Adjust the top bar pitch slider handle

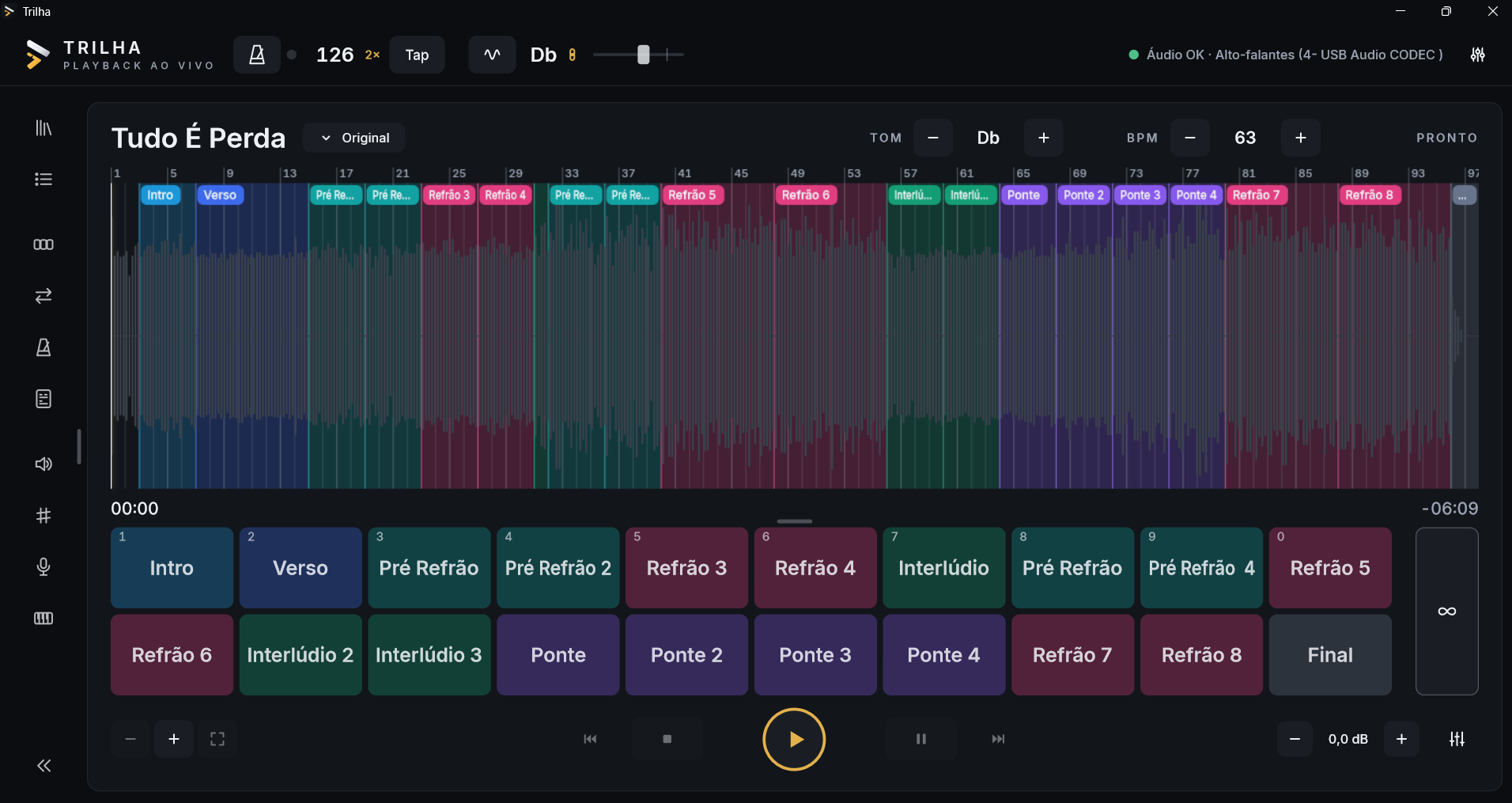[x=644, y=55]
